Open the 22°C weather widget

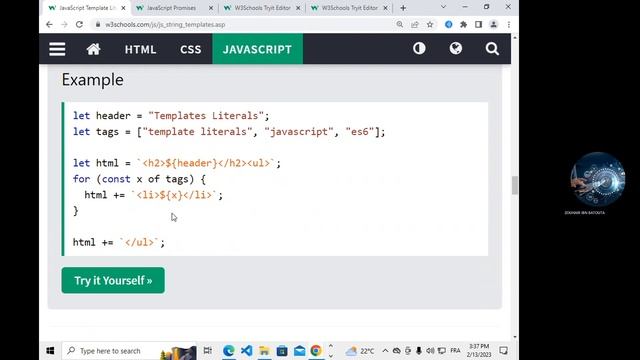(x=360, y=351)
